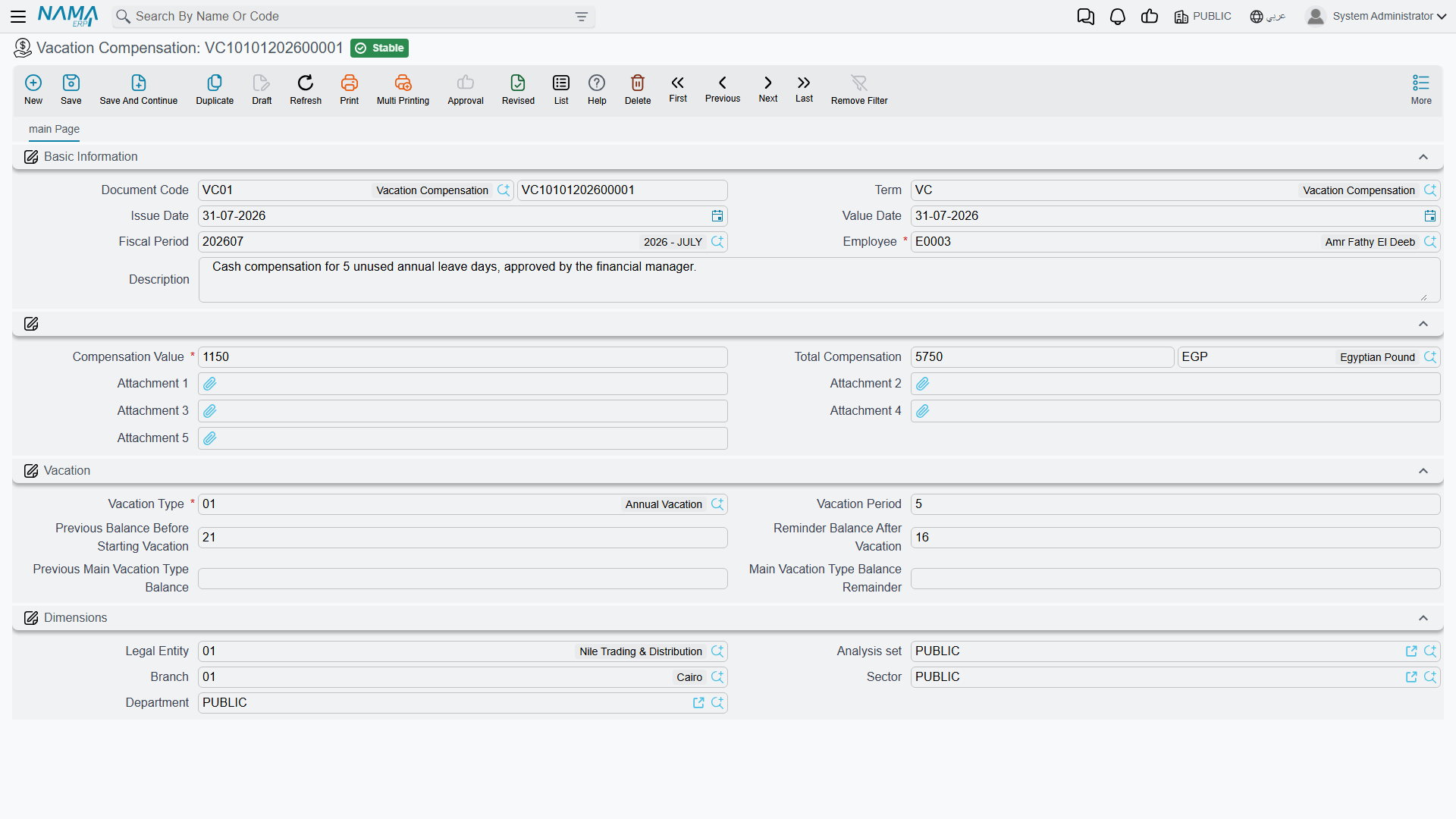
Task: Remove Filter from the record list
Action: (859, 89)
